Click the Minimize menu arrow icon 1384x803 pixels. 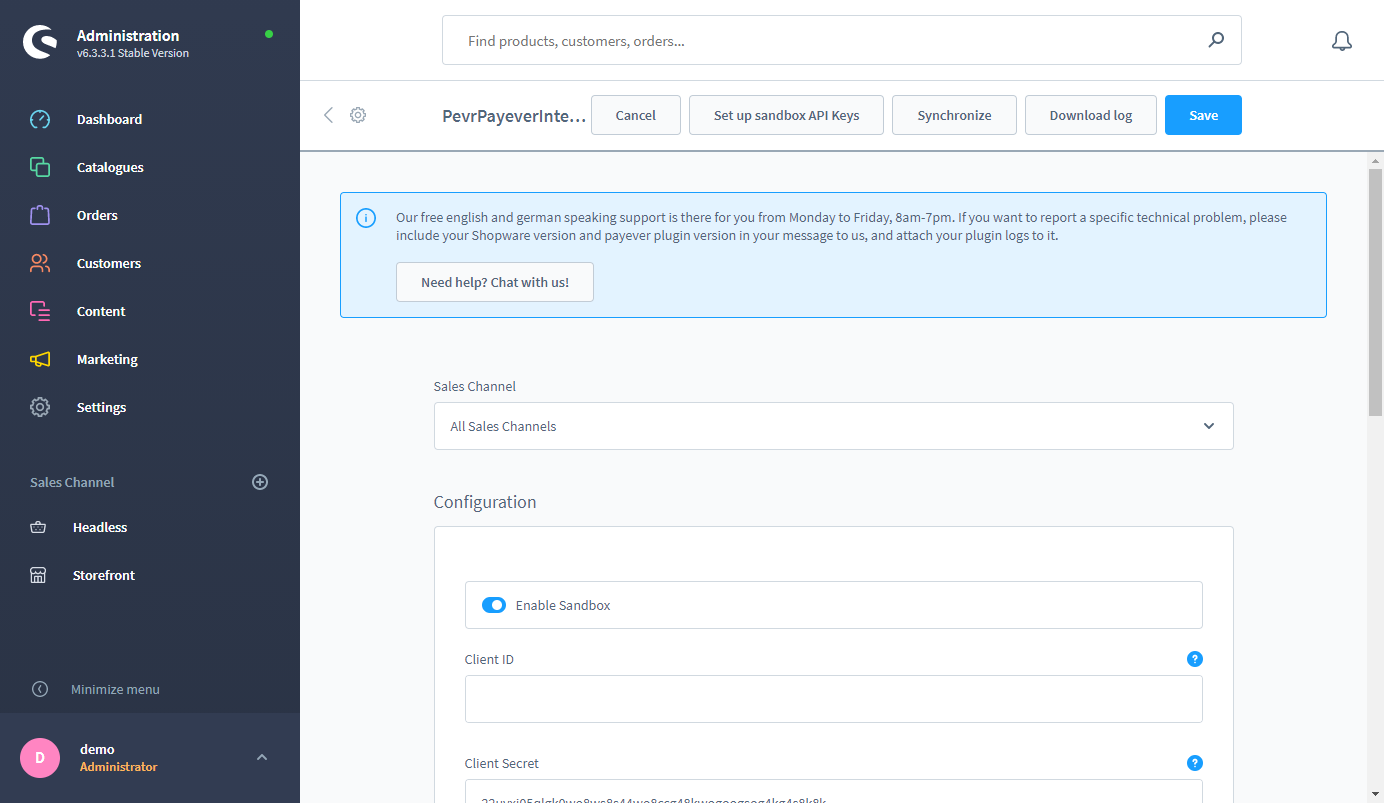click(40, 689)
